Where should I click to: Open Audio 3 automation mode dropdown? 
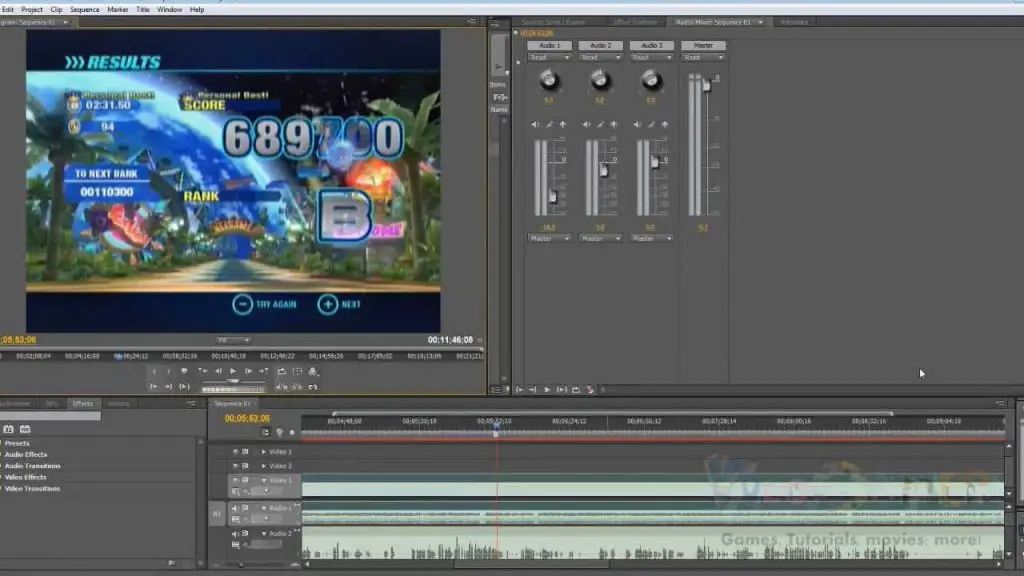pyautogui.click(x=651, y=57)
